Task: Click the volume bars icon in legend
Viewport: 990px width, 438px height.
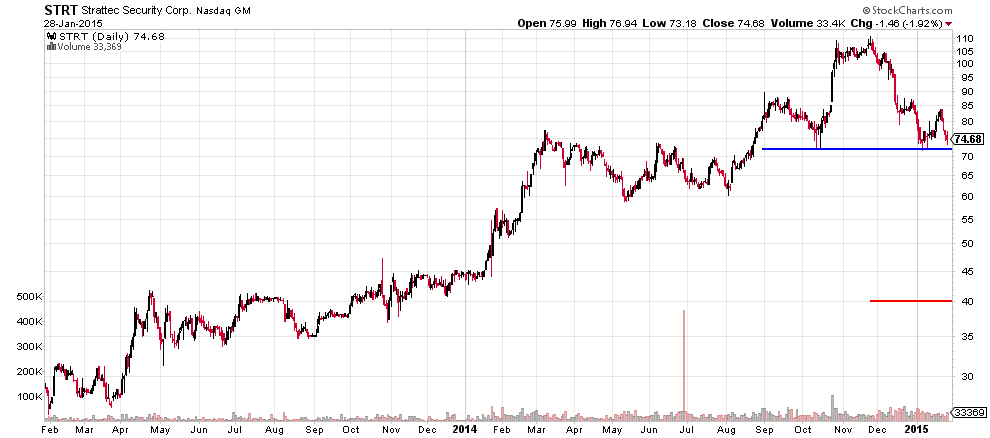Action: [52, 46]
